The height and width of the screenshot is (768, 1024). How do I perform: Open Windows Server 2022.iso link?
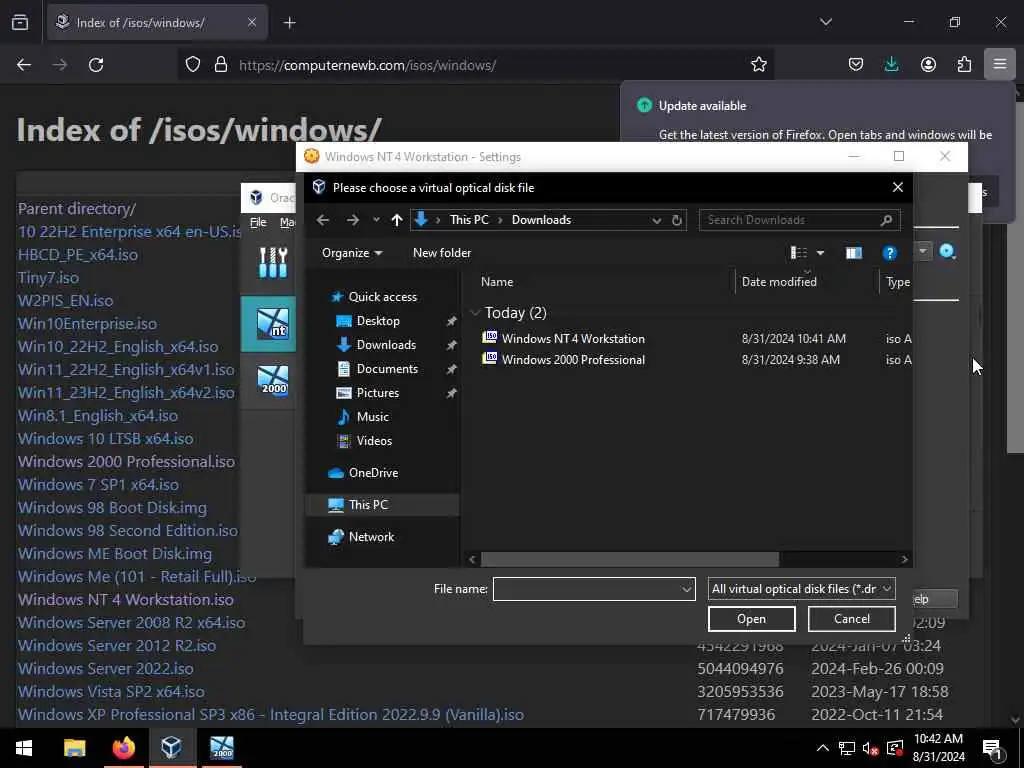tap(105, 668)
